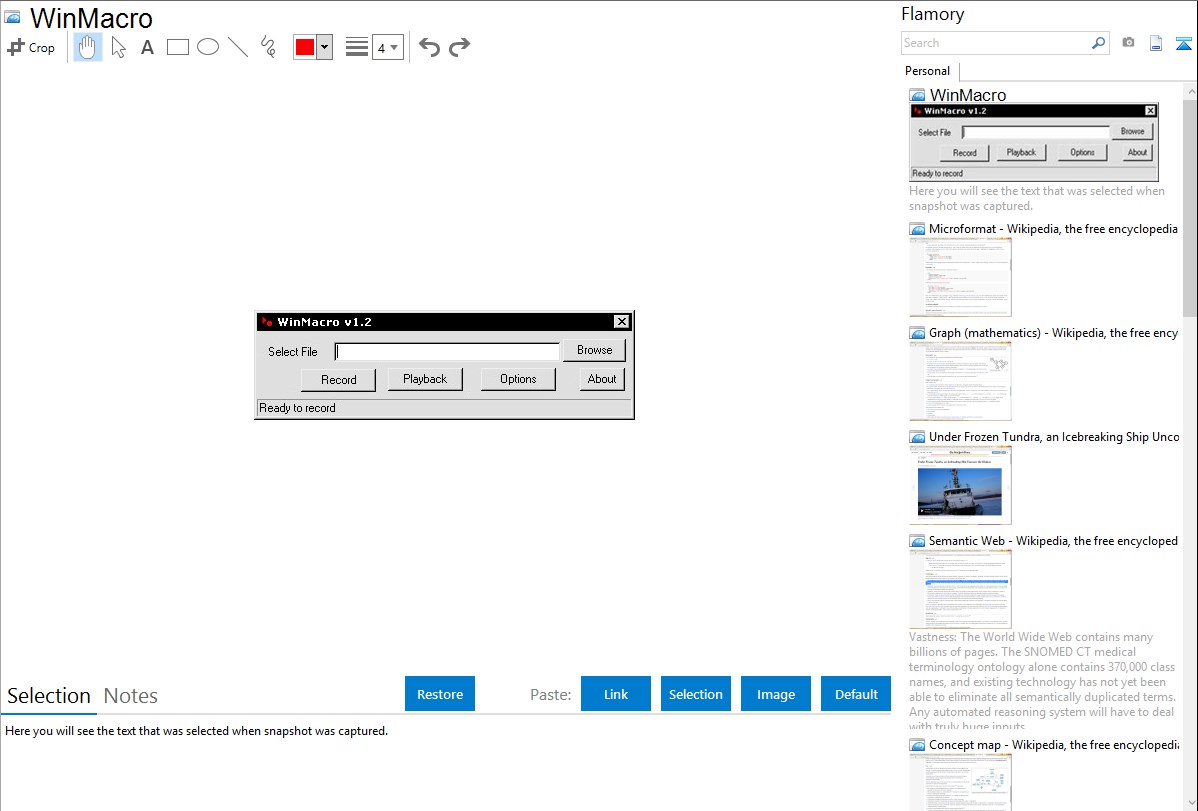Close the large WinMacro v1.2 dialog
Image resolution: width=1198 pixels, height=811 pixels.
click(622, 322)
